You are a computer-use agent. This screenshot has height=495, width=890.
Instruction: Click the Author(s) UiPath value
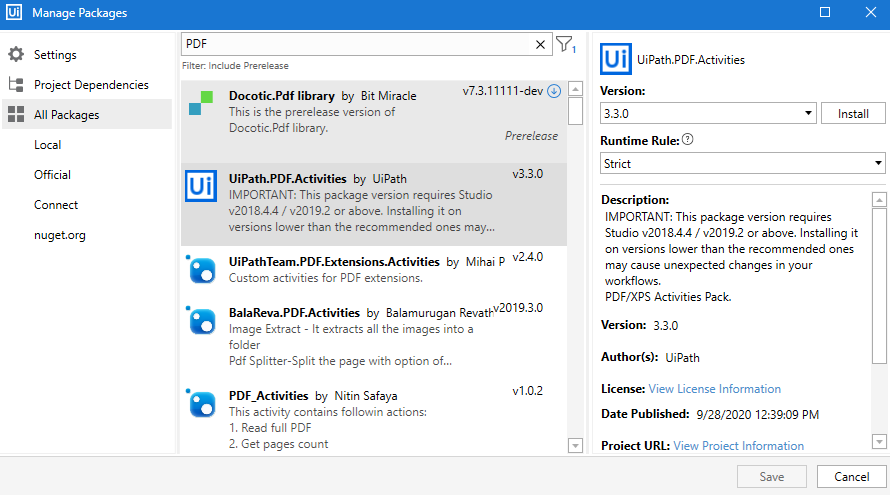682,358
